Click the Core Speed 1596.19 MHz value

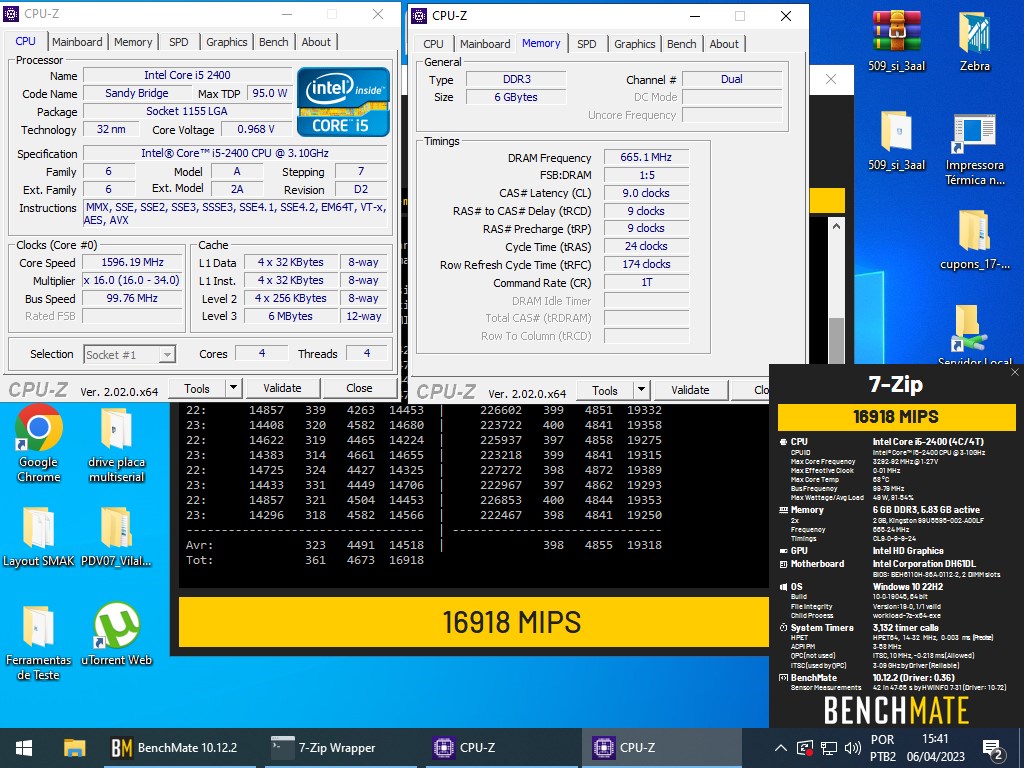point(133,263)
